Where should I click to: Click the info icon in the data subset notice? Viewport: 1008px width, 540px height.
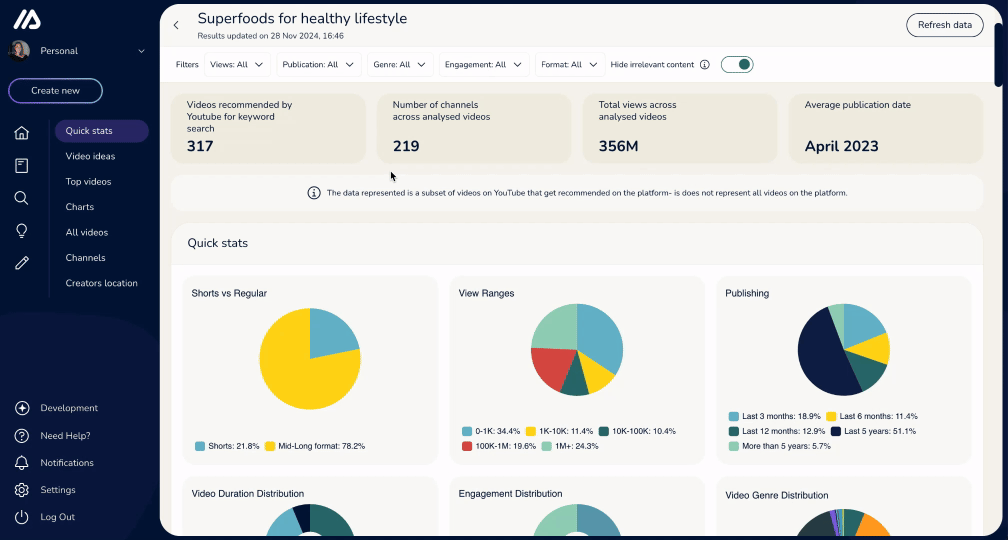(x=314, y=193)
